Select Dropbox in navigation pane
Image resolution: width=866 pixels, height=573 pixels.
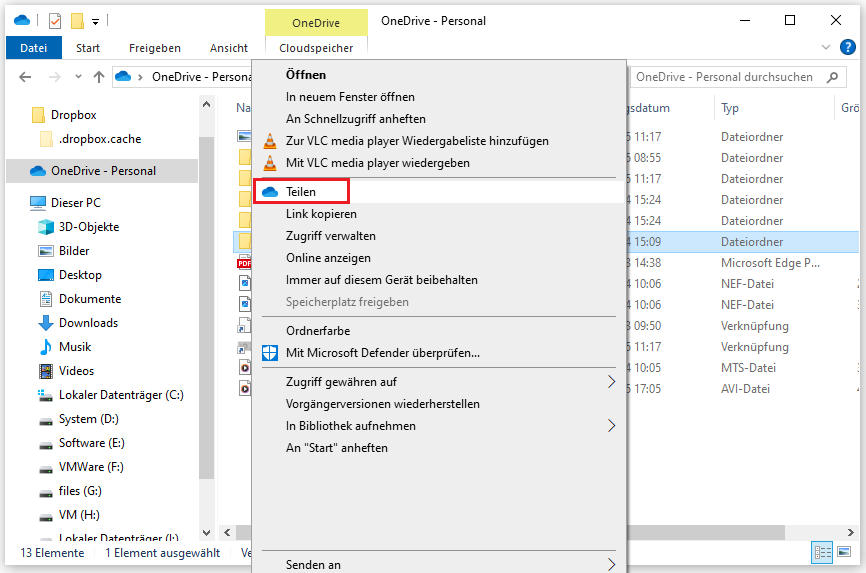coord(73,115)
